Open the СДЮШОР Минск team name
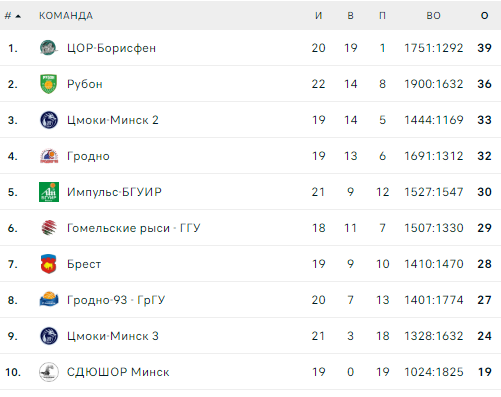 click(118, 372)
